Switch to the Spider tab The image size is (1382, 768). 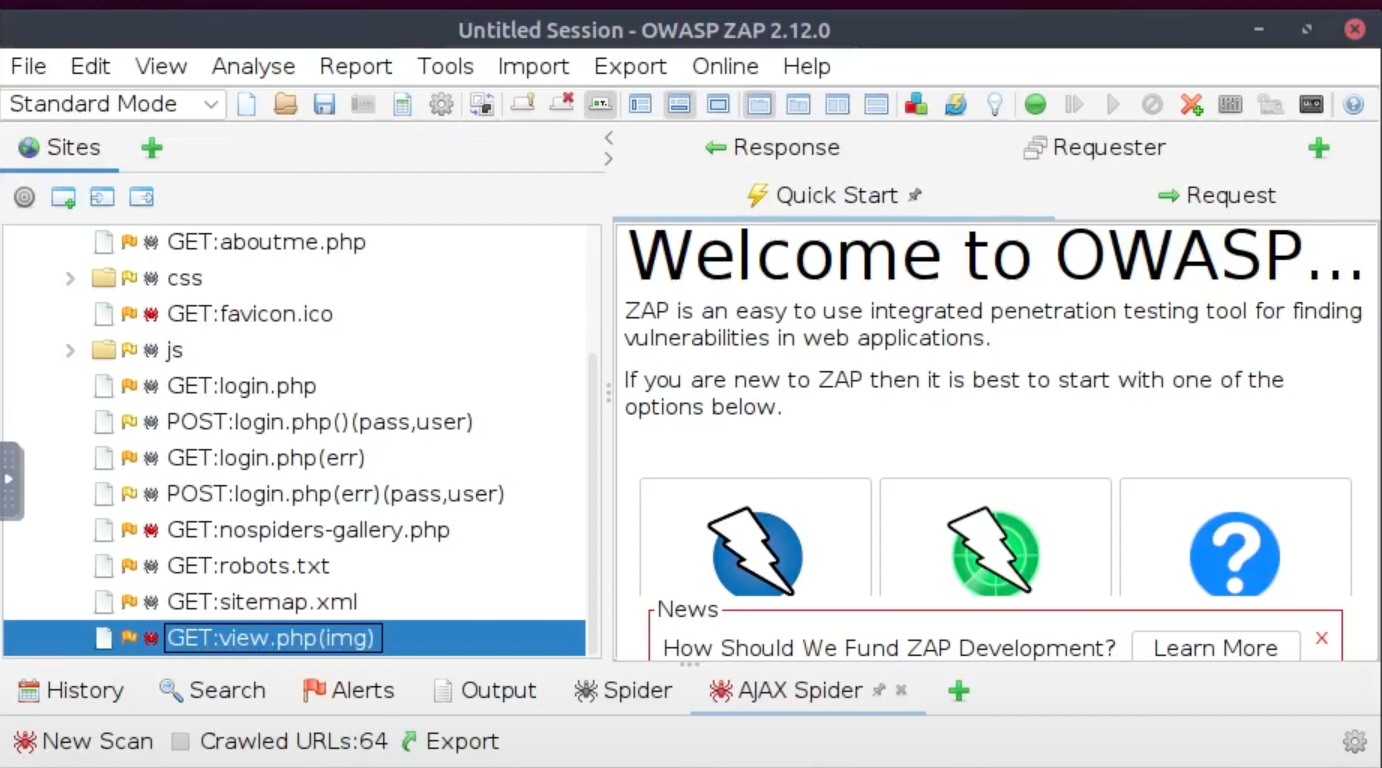(x=623, y=690)
